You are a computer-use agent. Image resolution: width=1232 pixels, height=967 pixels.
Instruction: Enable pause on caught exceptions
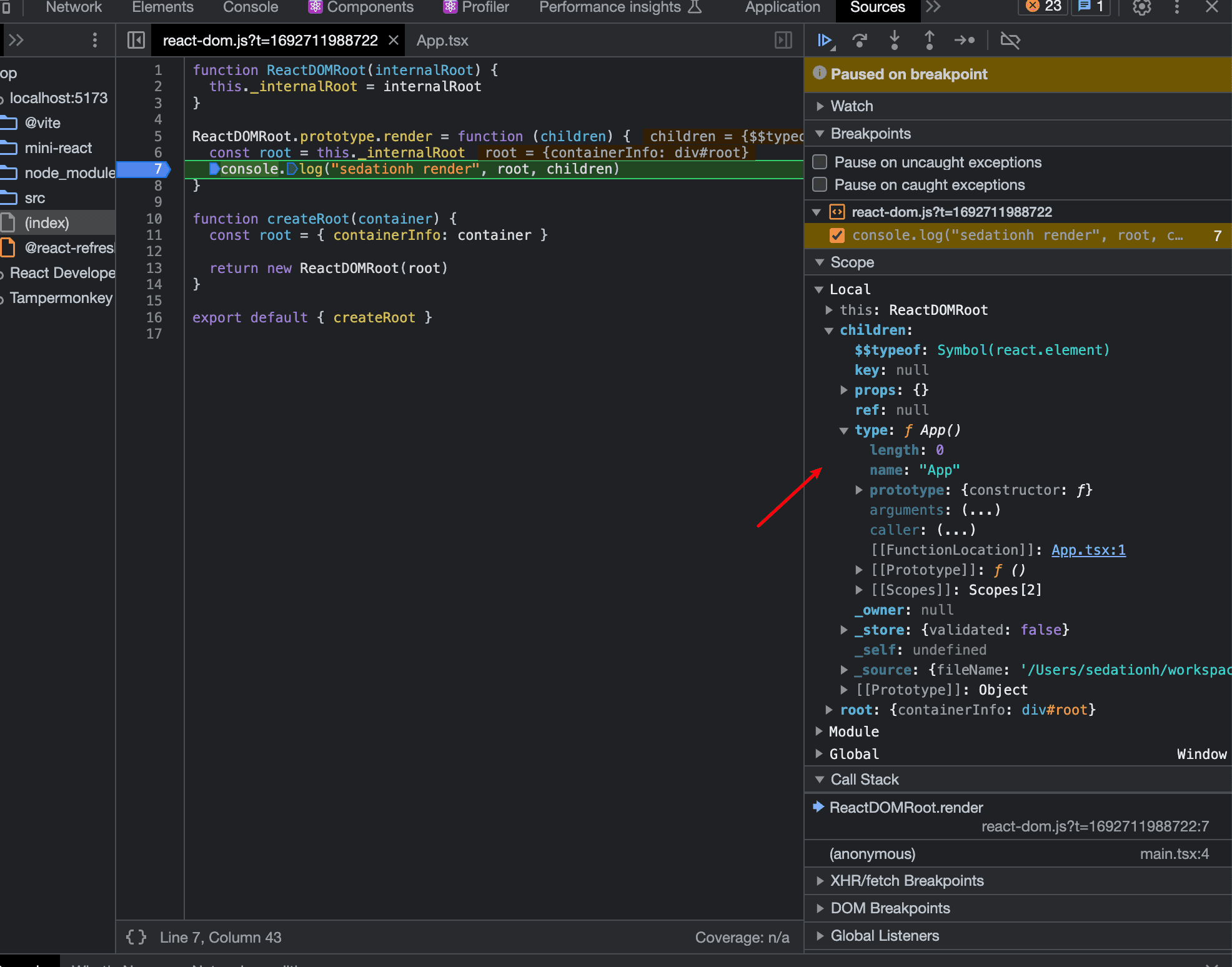click(x=820, y=185)
